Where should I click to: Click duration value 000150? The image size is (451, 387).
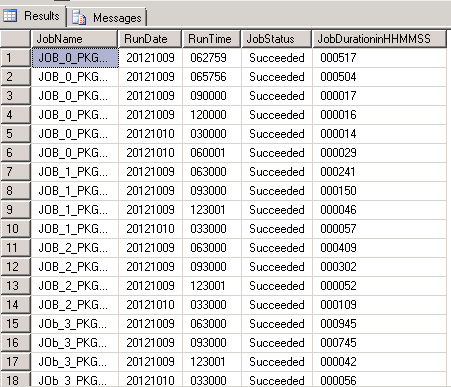338,191
